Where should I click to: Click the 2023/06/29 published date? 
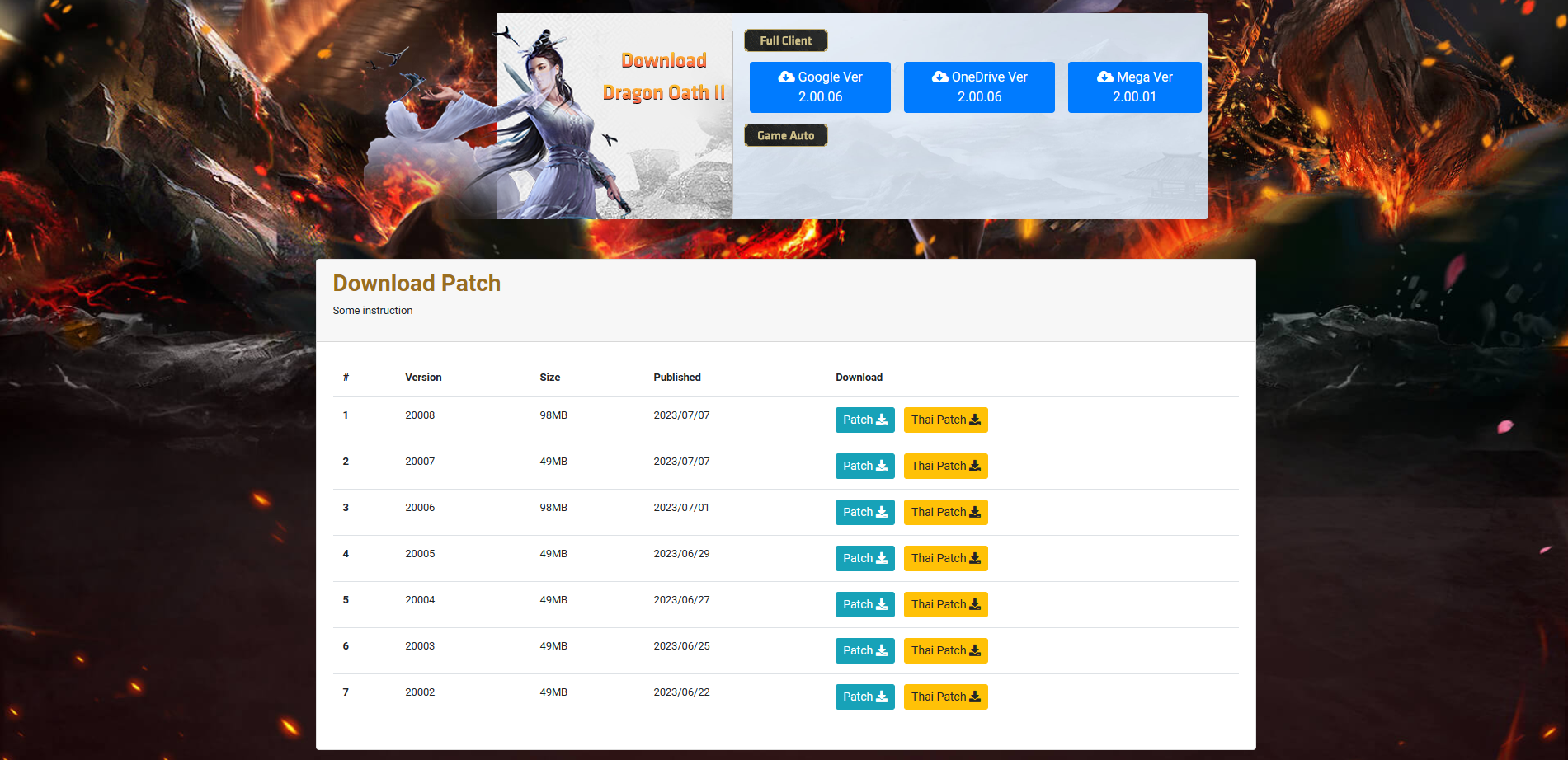[681, 554]
